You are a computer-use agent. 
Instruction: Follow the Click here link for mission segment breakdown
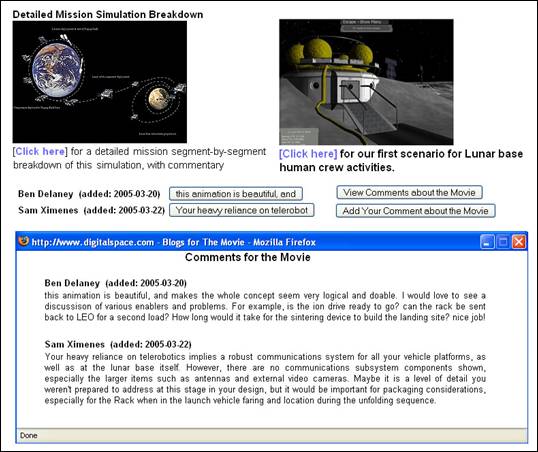40,151
